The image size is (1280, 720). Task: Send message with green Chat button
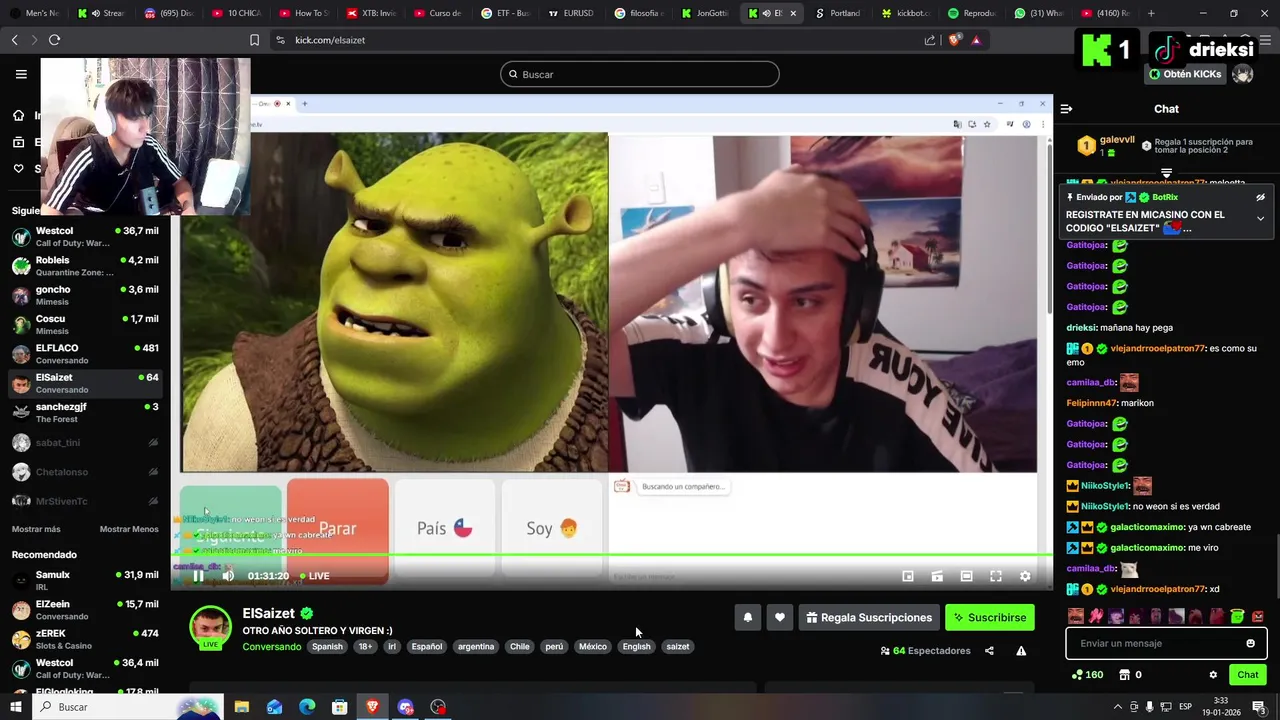pyautogui.click(x=1248, y=675)
